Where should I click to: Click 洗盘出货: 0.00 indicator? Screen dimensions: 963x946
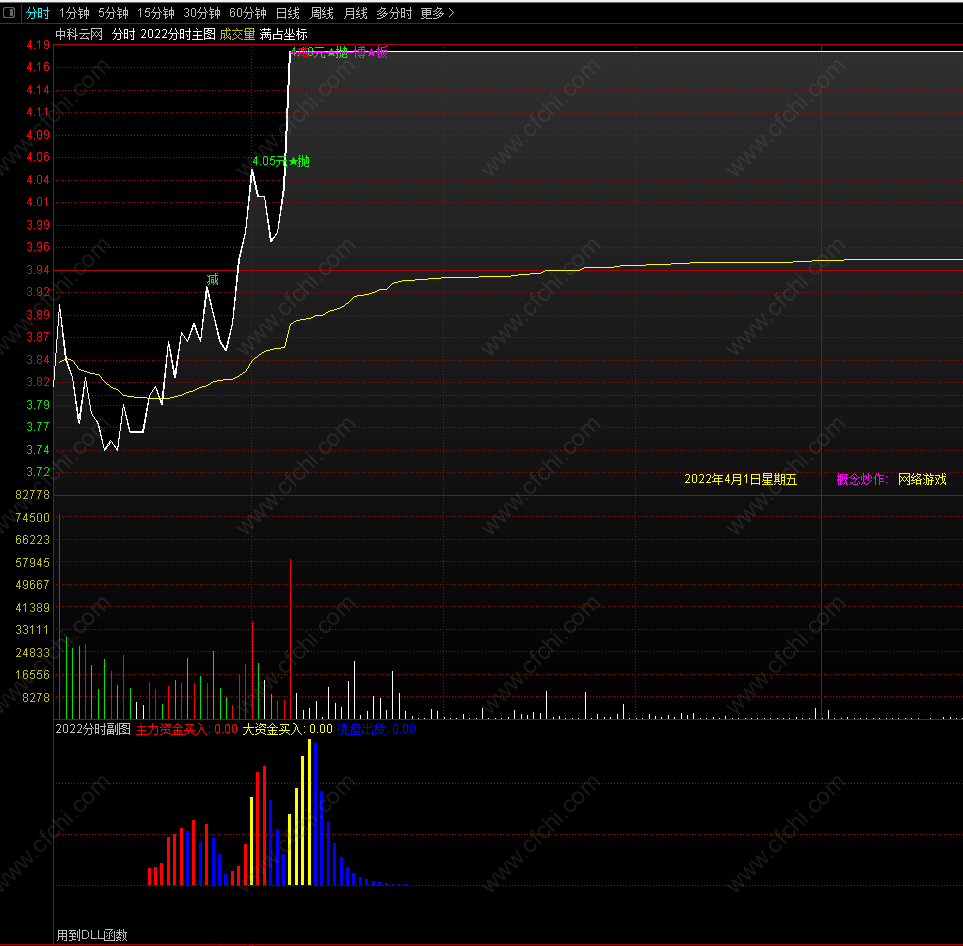coord(376,729)
